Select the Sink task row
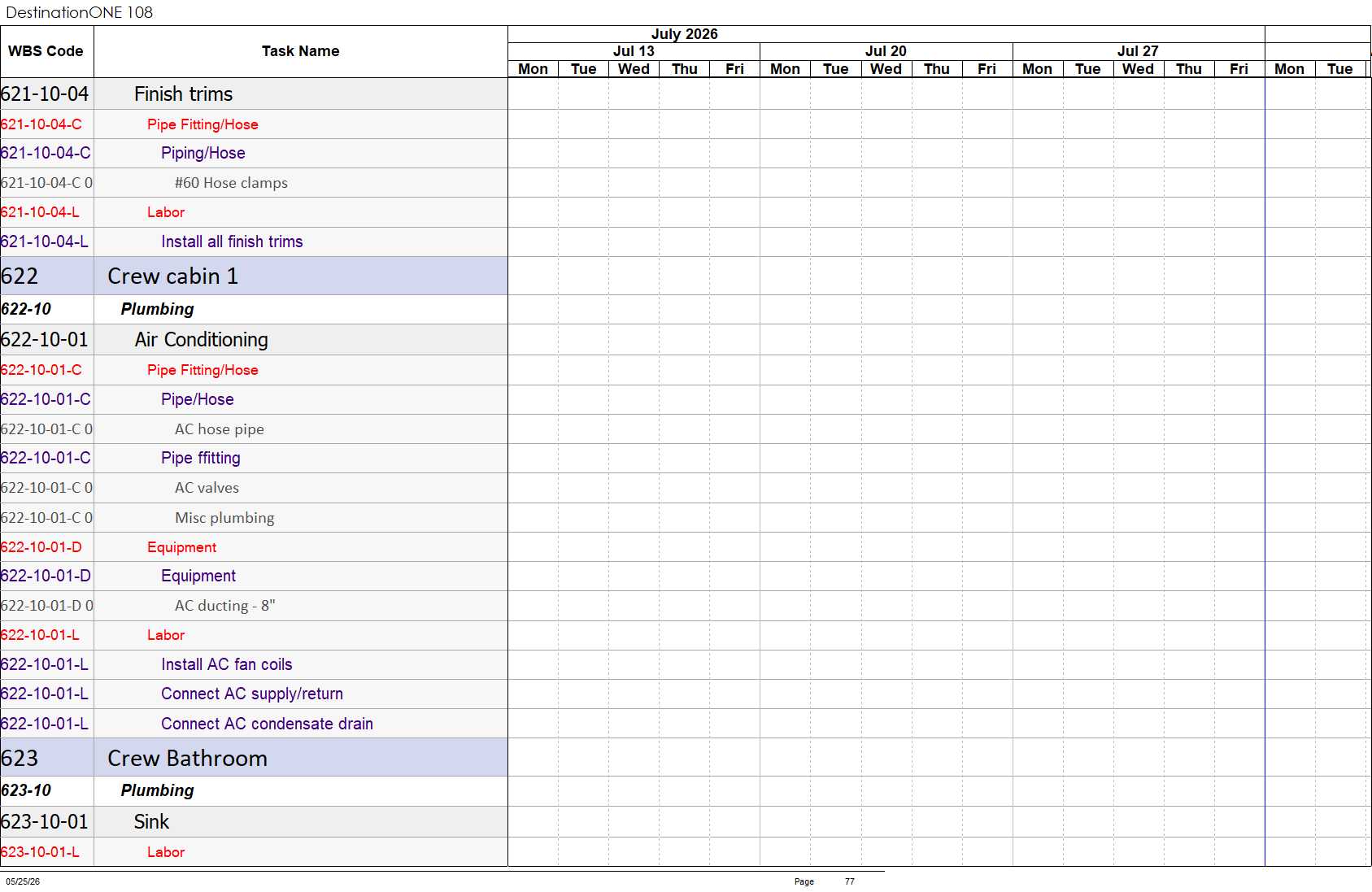The image size is (1372, 892). 254,822
